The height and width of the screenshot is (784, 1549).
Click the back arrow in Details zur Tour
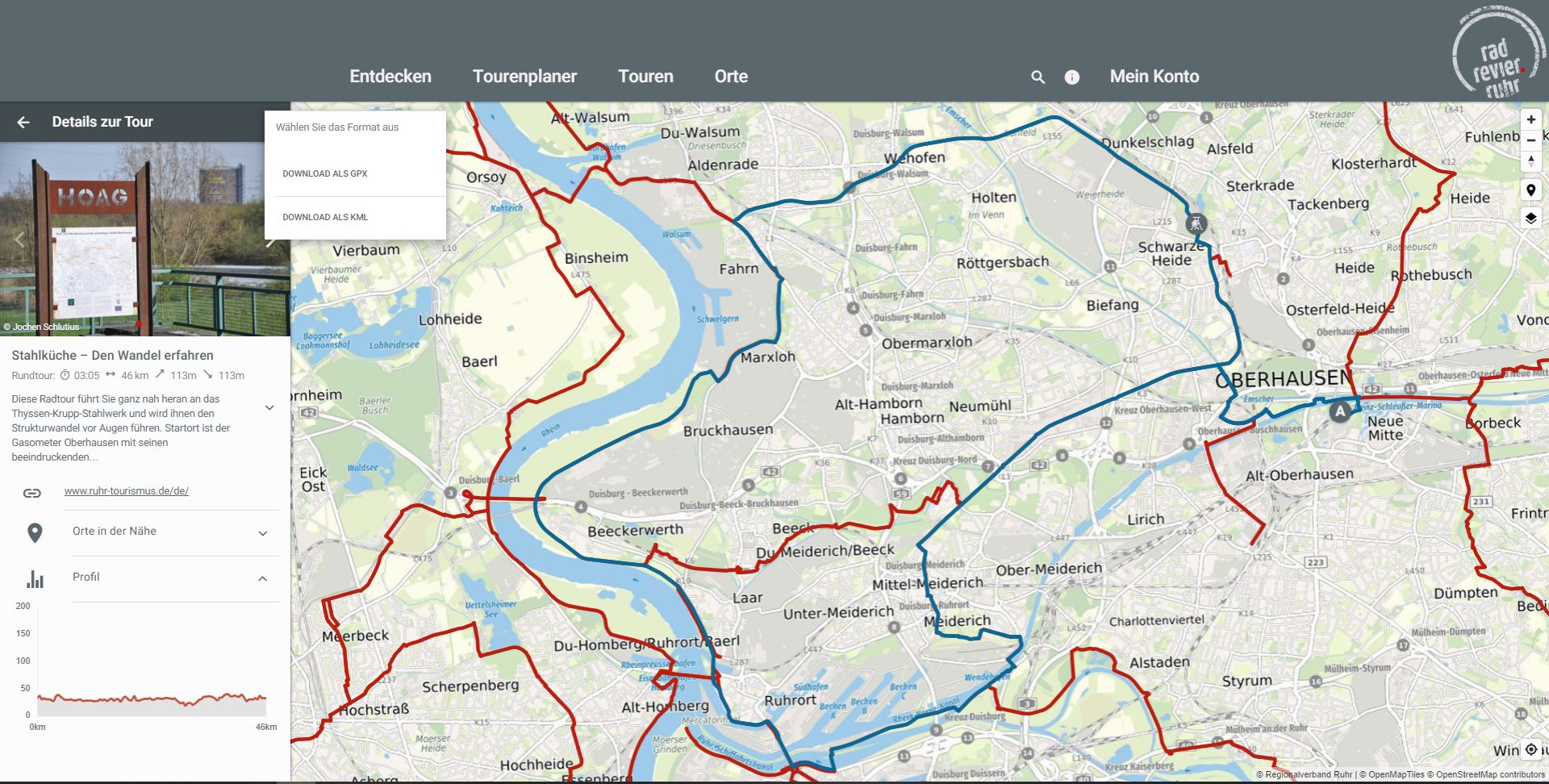pyautogui.click(x=23, y=122)
